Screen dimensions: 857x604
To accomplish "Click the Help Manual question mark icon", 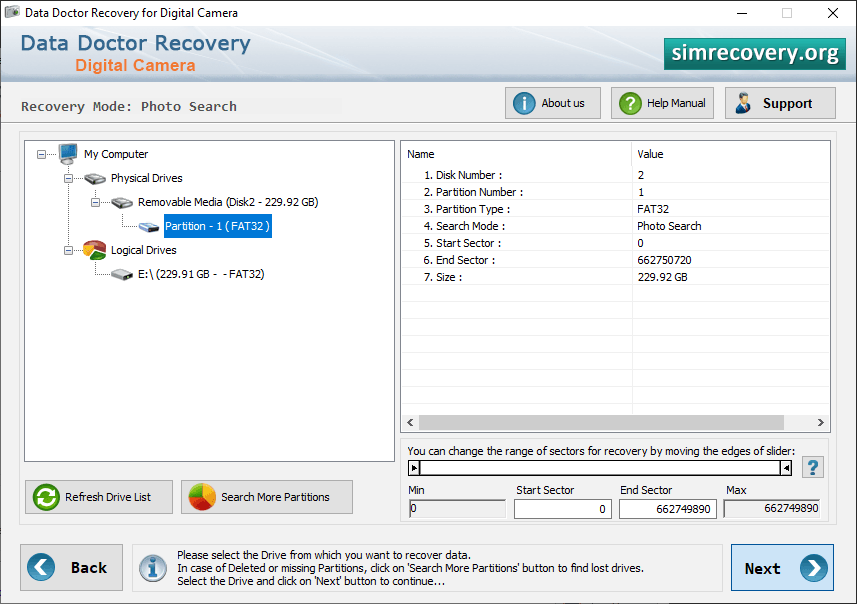I will [630, 103].
